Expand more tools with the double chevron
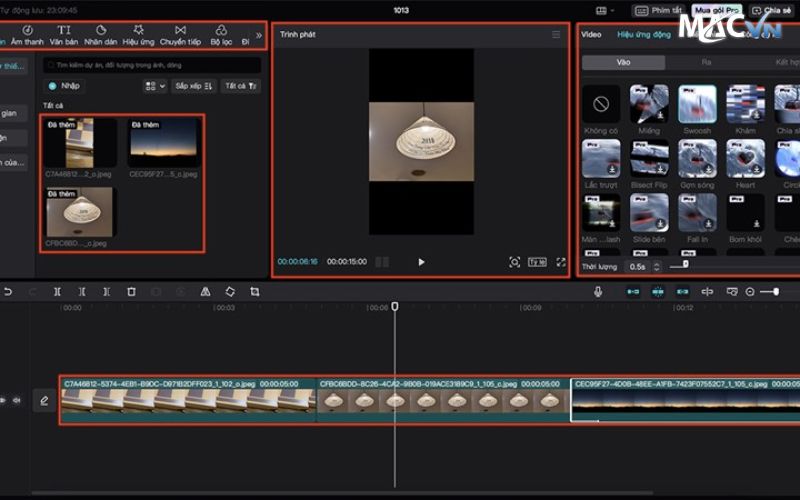Image resolution: width=800 pixels, height=500 pixels. tap(259, 35)
